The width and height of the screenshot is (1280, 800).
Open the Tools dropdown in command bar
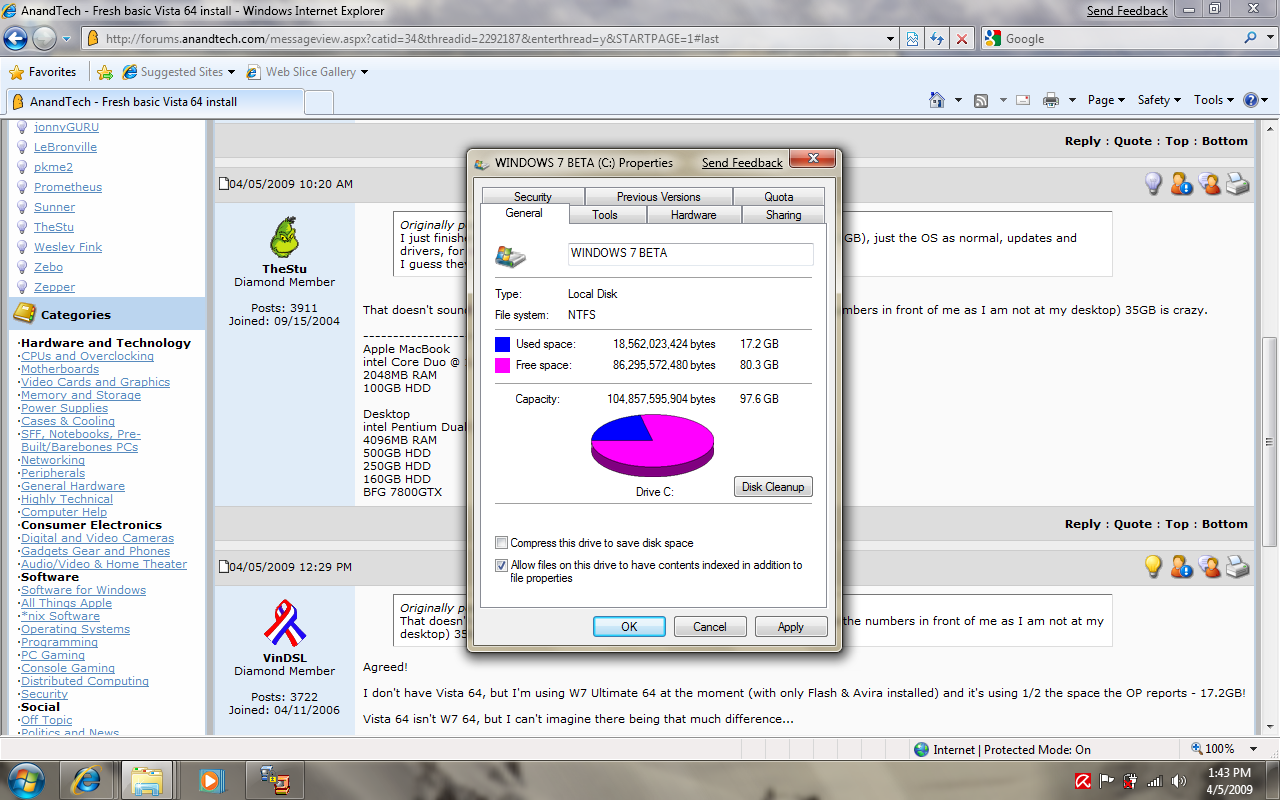point(1214,100)
